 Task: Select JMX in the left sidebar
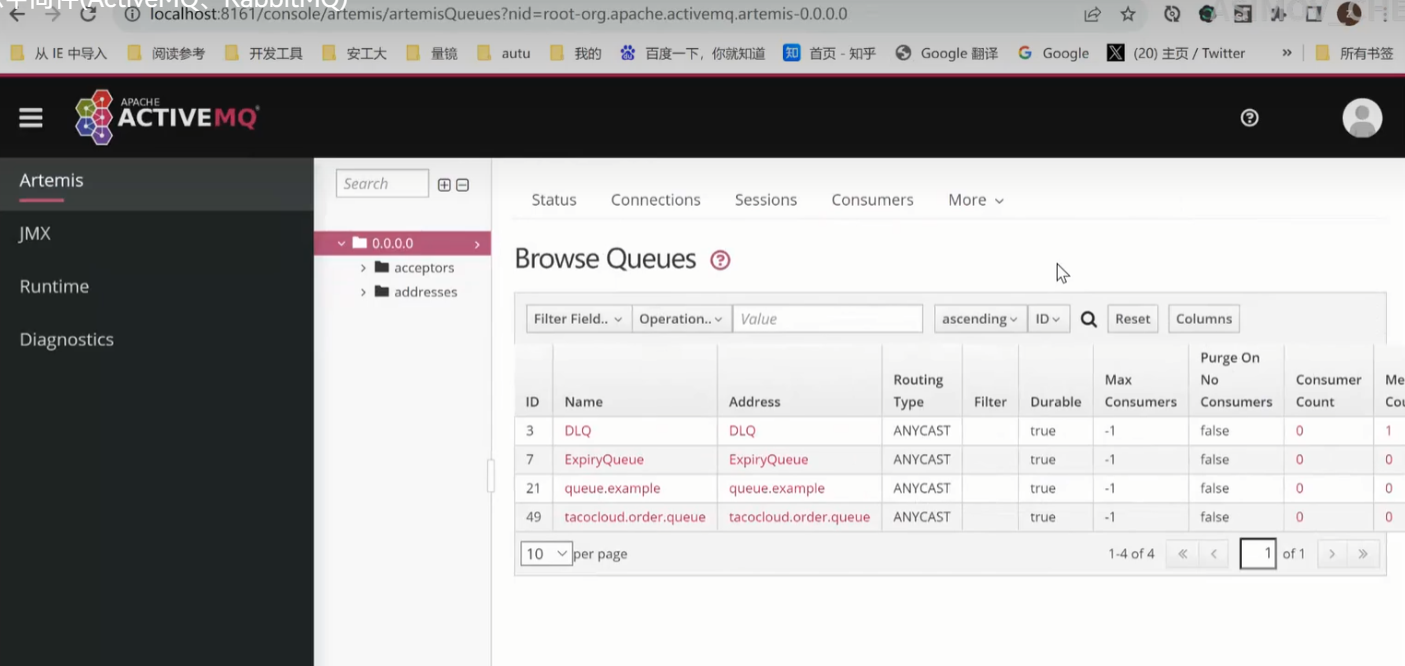point(35,233)
